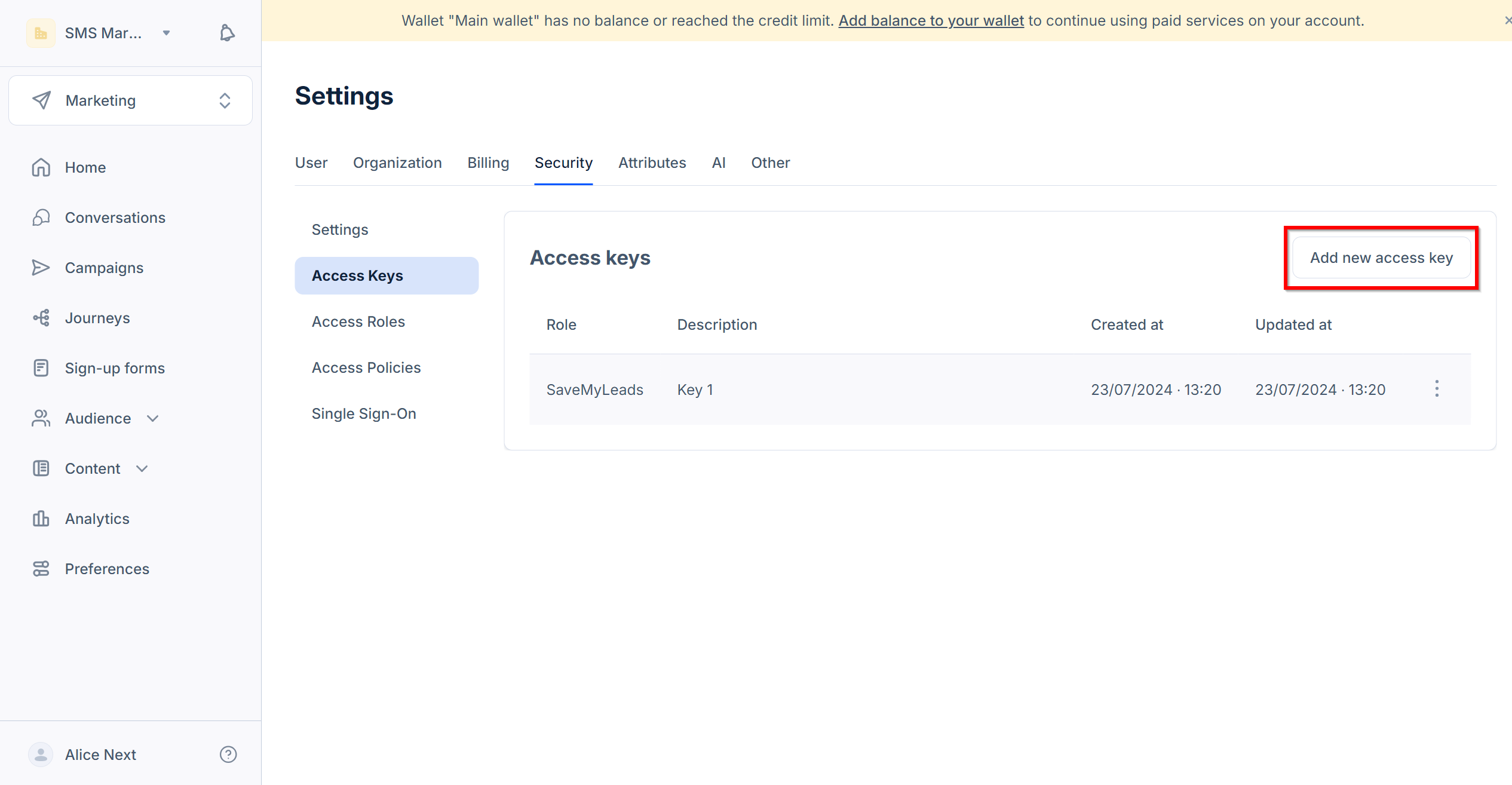Switch to the Attributes tab
Viewport: 1512px width, 785px height.
point(652,163)
